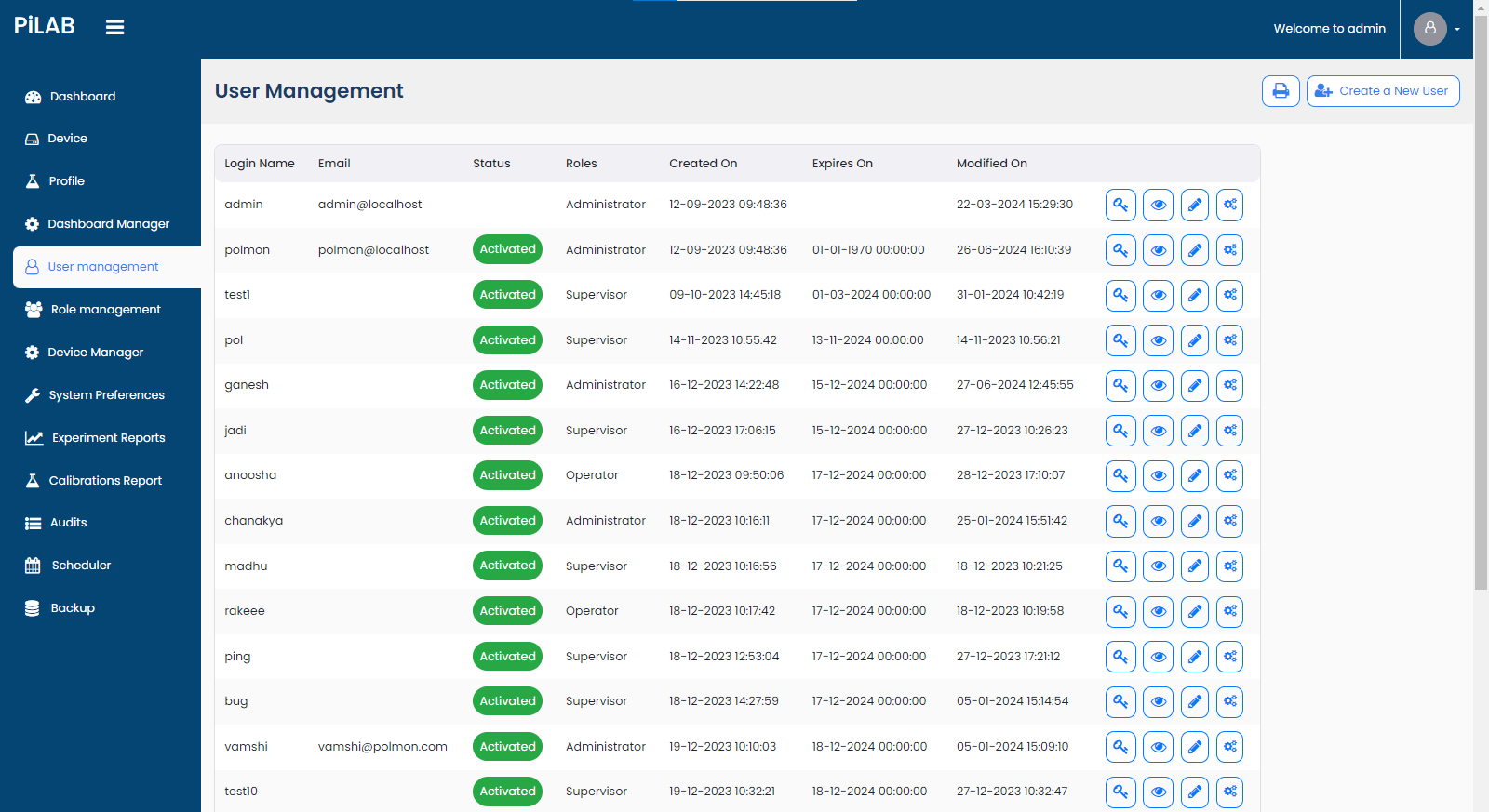1489x812 pixels.
Task: Click the eye icon in madhu row
Action: click(x=1158, y=566)
